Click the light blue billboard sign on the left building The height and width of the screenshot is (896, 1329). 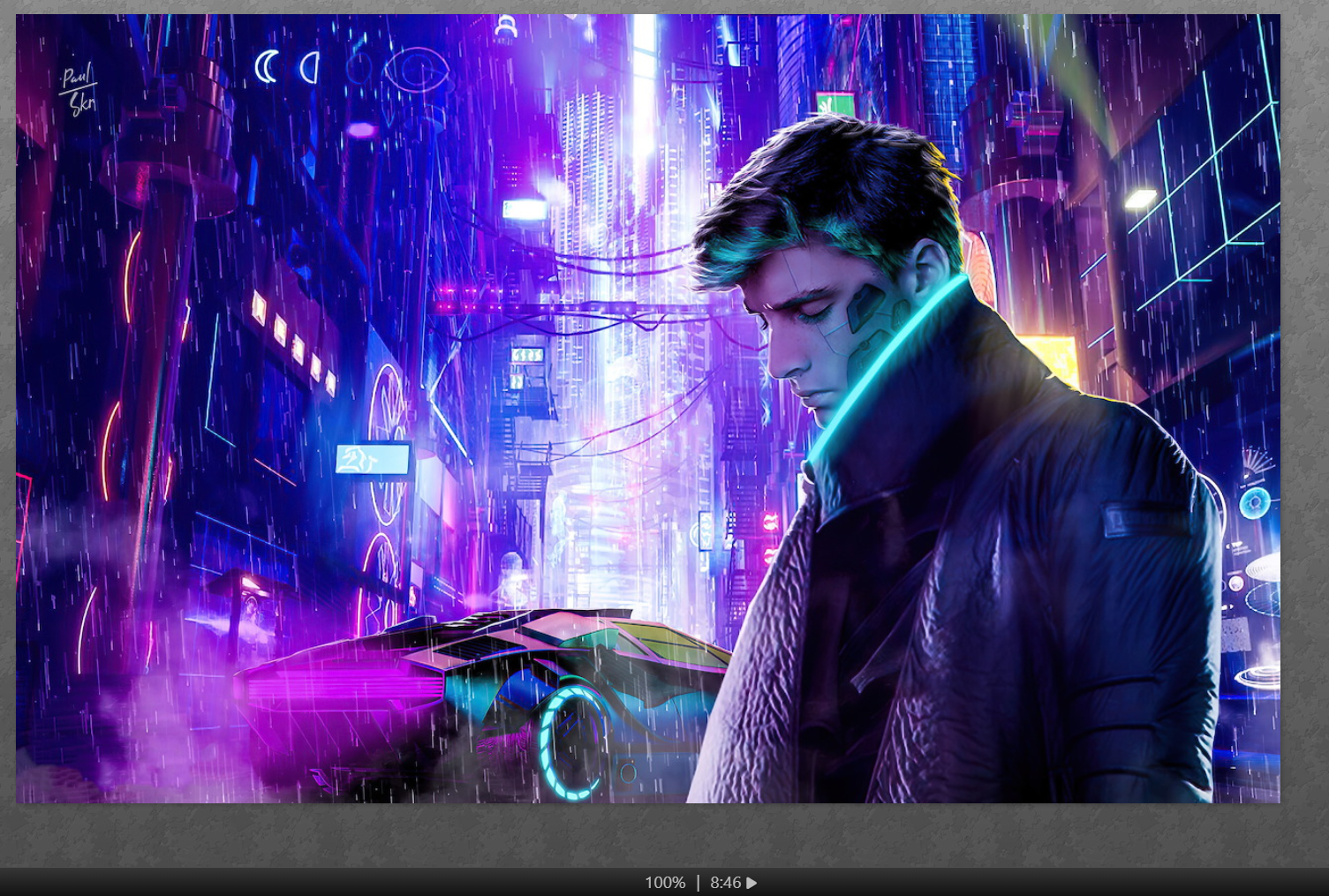pos(372,459)
